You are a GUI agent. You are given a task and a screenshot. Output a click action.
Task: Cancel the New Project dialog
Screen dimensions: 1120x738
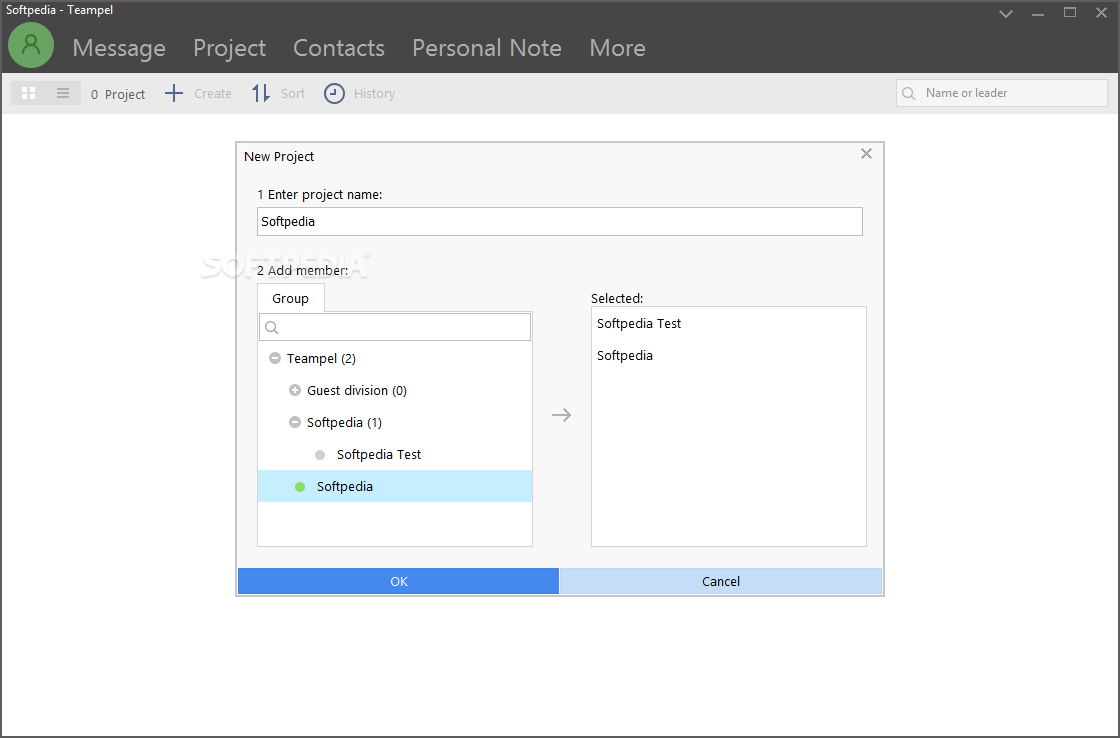(x=721, y=581)
